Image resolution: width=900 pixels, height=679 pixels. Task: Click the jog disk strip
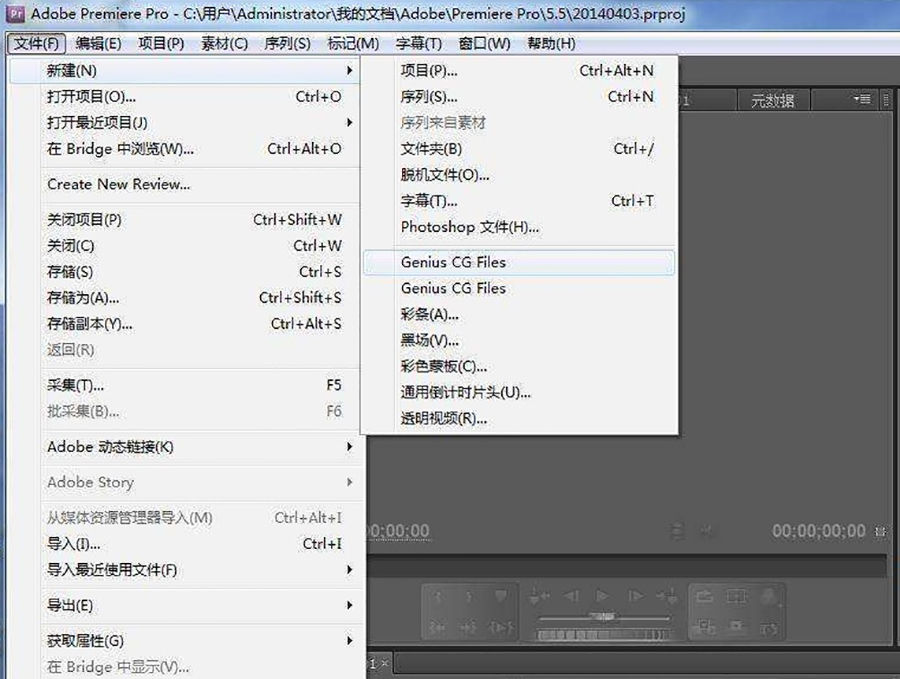click(602, 635)
